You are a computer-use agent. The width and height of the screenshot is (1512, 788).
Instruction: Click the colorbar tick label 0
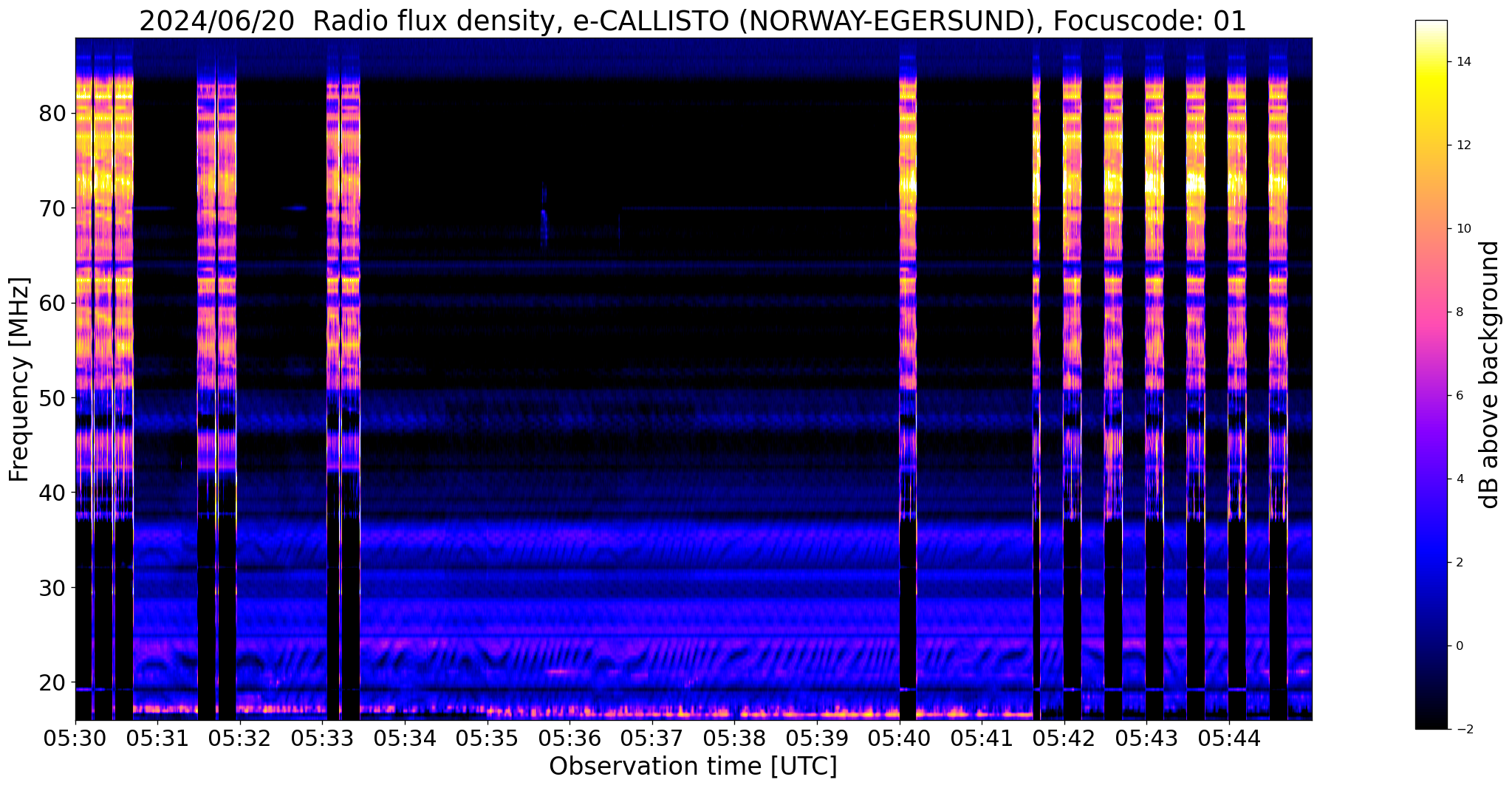(1458, 646)
